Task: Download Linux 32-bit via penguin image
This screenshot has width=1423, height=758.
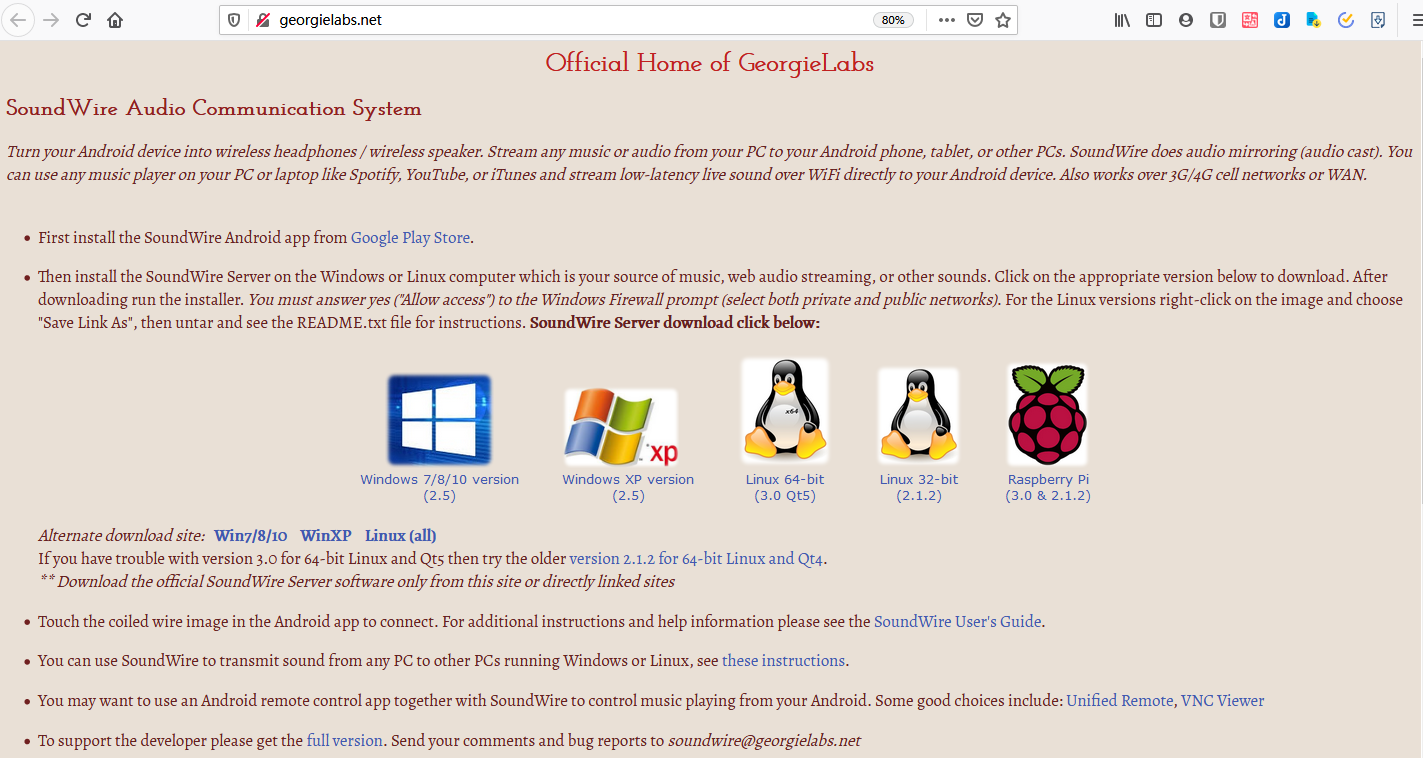Action: [918, 417]
